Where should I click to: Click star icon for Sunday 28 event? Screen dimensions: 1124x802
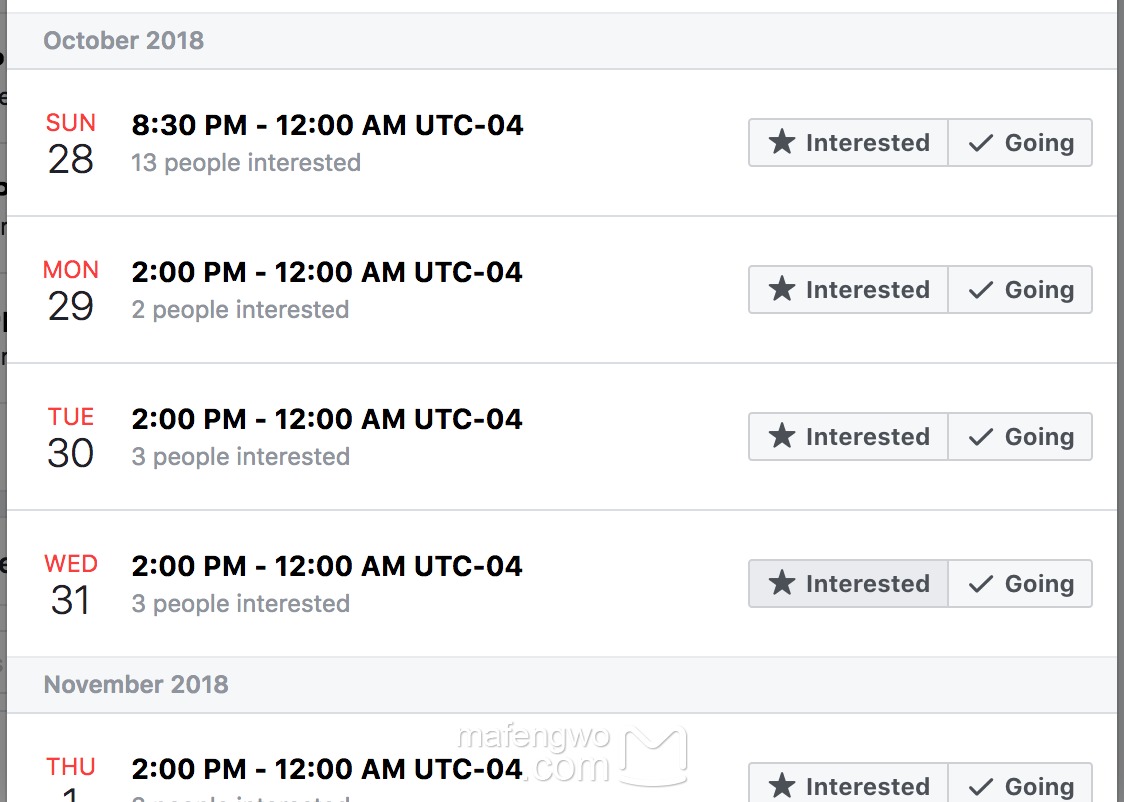[x=782, y=142]
